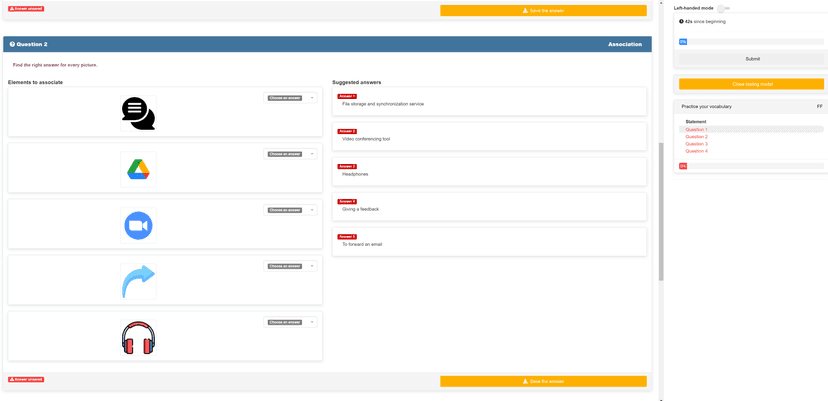Open answer dropdown for Google Drive picture
This screenshot has height=401, width=828.
(x=290, y=154)
